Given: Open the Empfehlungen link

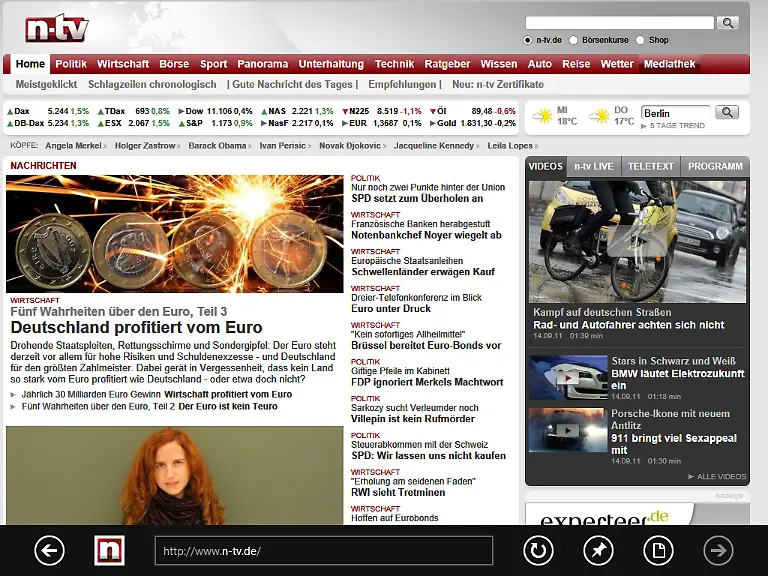Looking at the screenshot, I should pyautogui.click(x=402, y=84).
